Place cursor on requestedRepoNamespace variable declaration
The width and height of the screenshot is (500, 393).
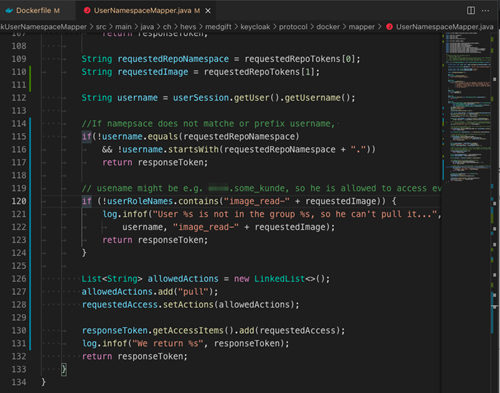pyautogui.click(x=173, y=59)
